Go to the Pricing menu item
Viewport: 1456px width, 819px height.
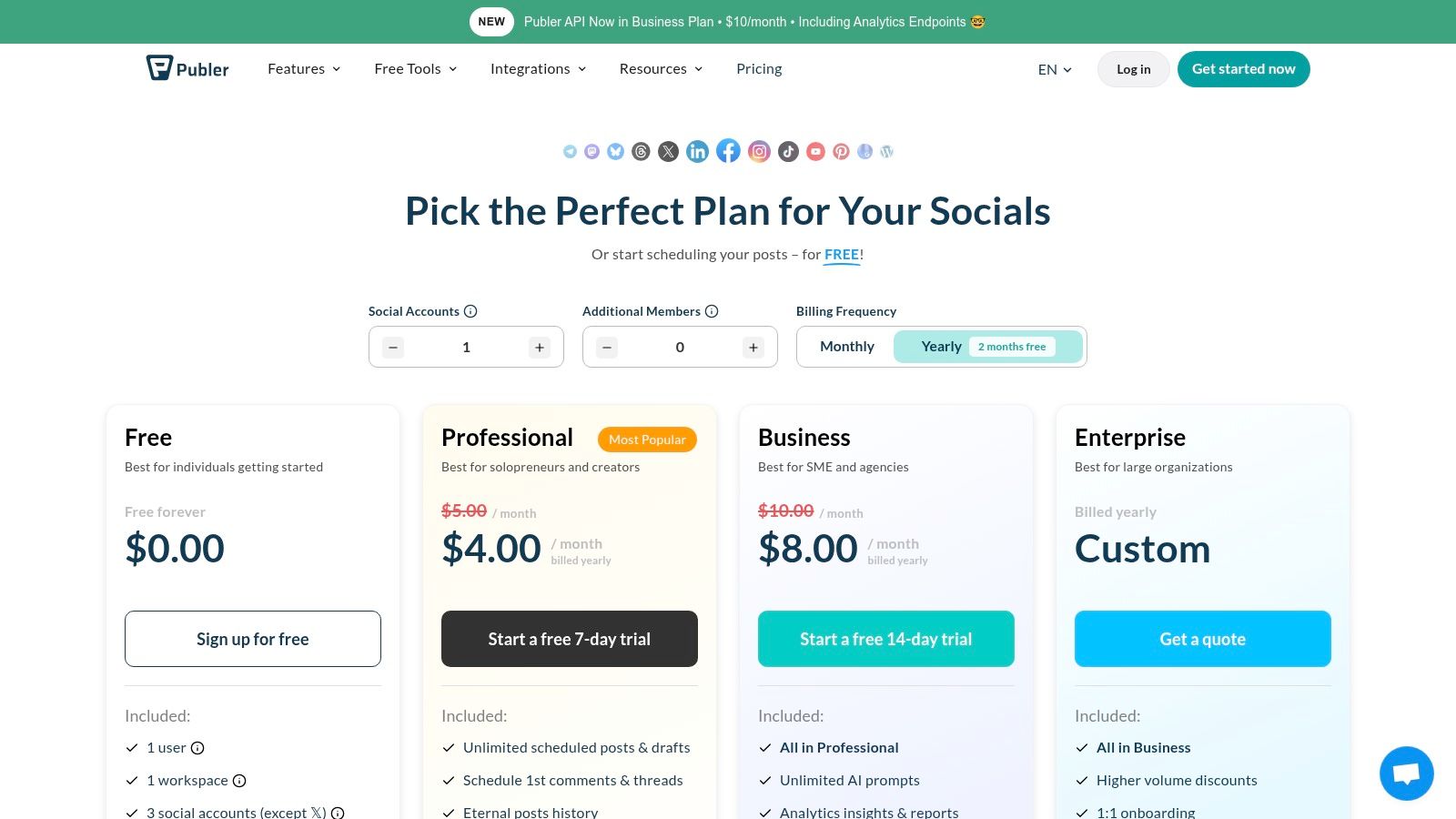[x=759, y=69]
